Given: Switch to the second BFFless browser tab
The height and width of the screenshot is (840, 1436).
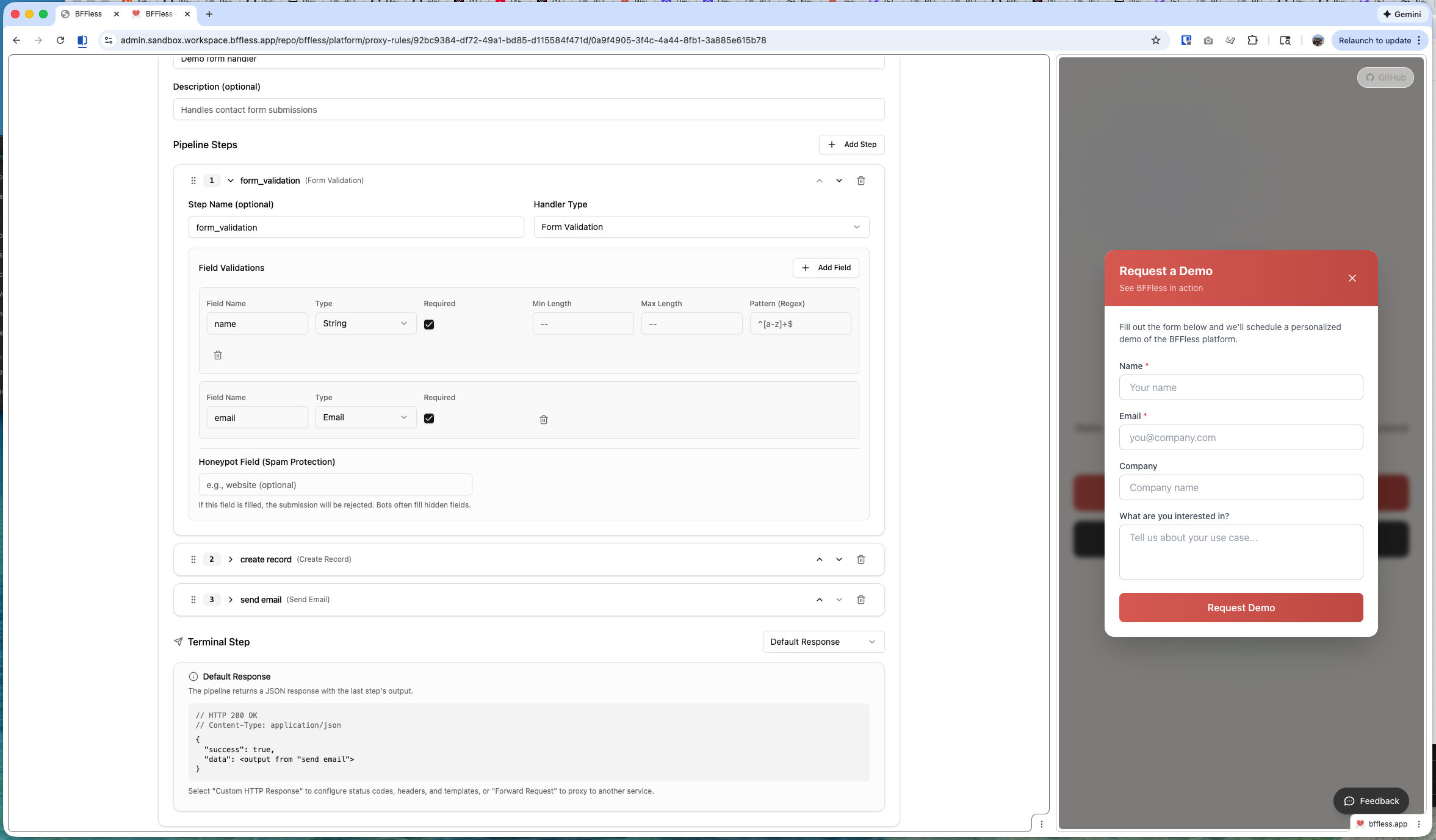Looking at the screenshot, I should pyautogui.click(x=159, y=14).
